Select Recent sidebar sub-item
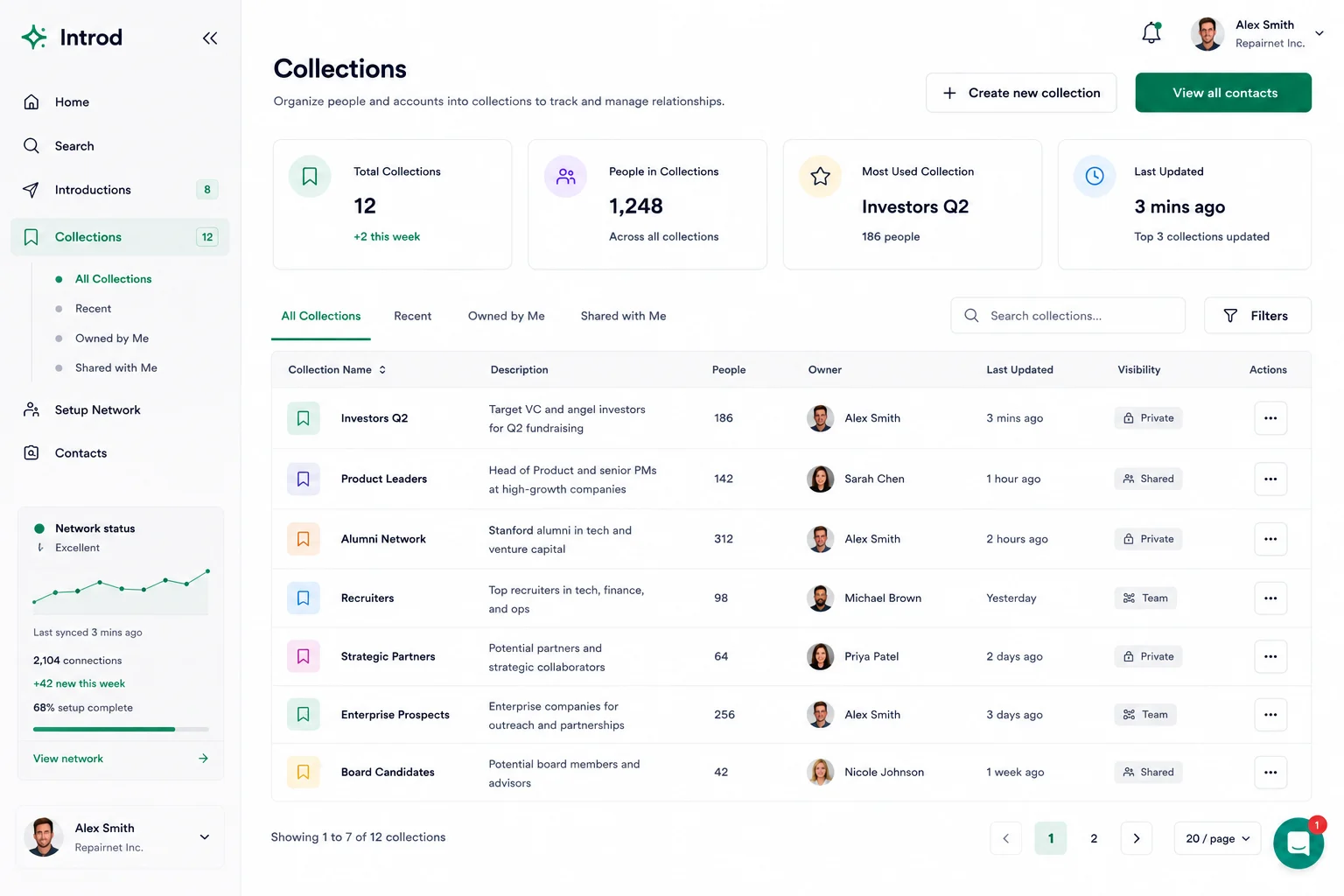This screenshot has width=1344, height=896. [94, 309]
